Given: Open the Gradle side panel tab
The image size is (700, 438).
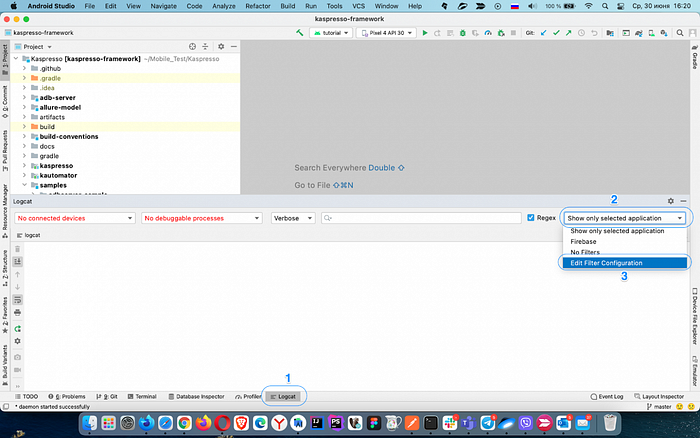Looking at the screenshot, I should point(695,57).
